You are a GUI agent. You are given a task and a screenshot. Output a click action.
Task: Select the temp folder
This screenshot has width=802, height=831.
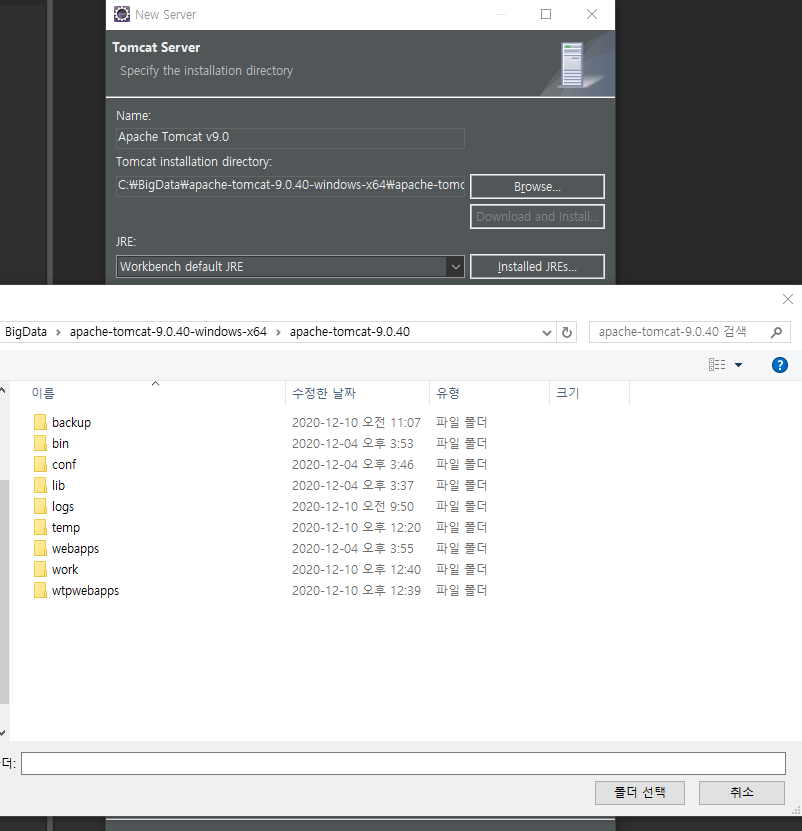(x=66, y=528)
